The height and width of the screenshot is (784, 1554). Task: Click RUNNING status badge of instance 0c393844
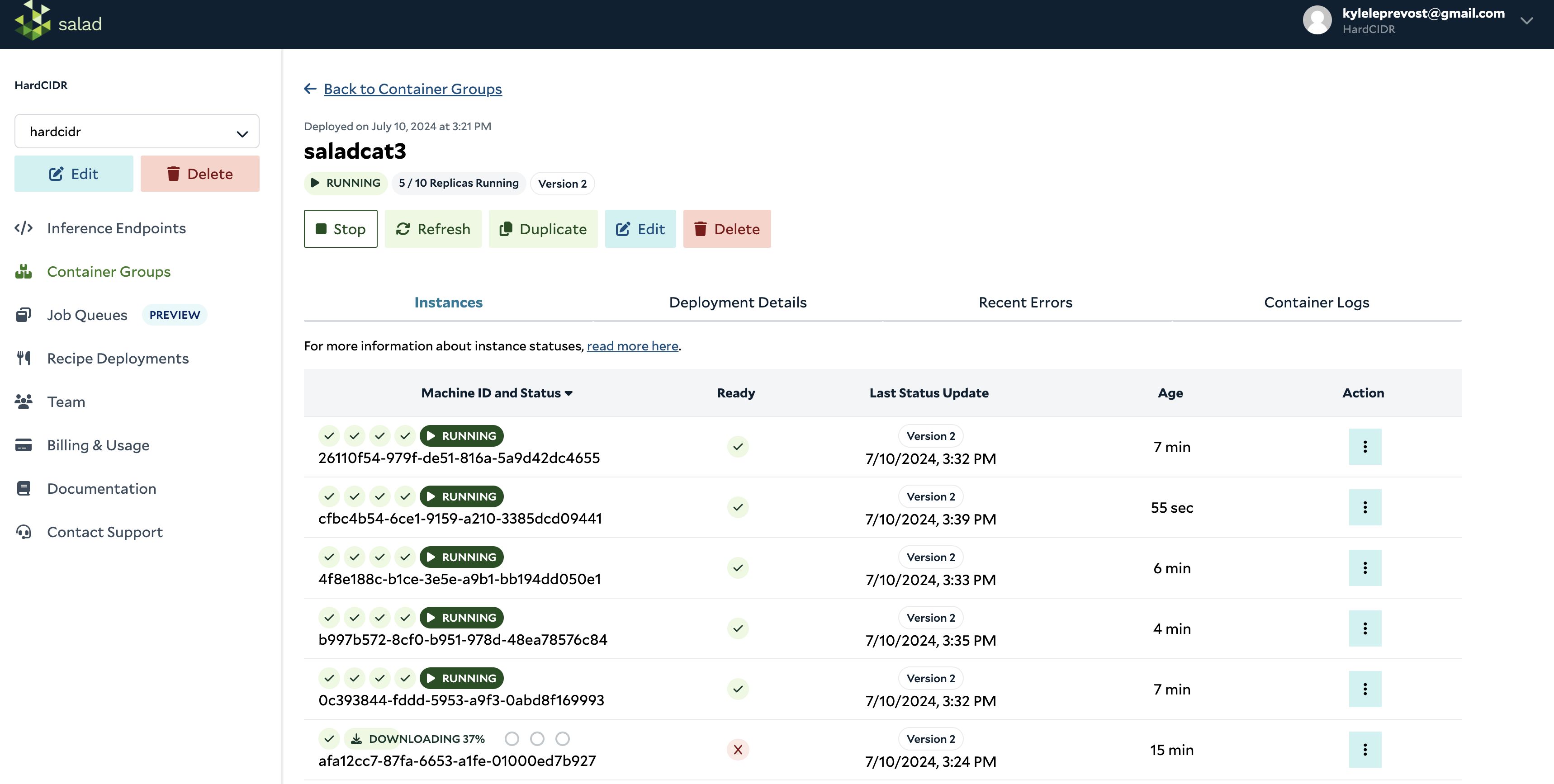click(461, 678)
